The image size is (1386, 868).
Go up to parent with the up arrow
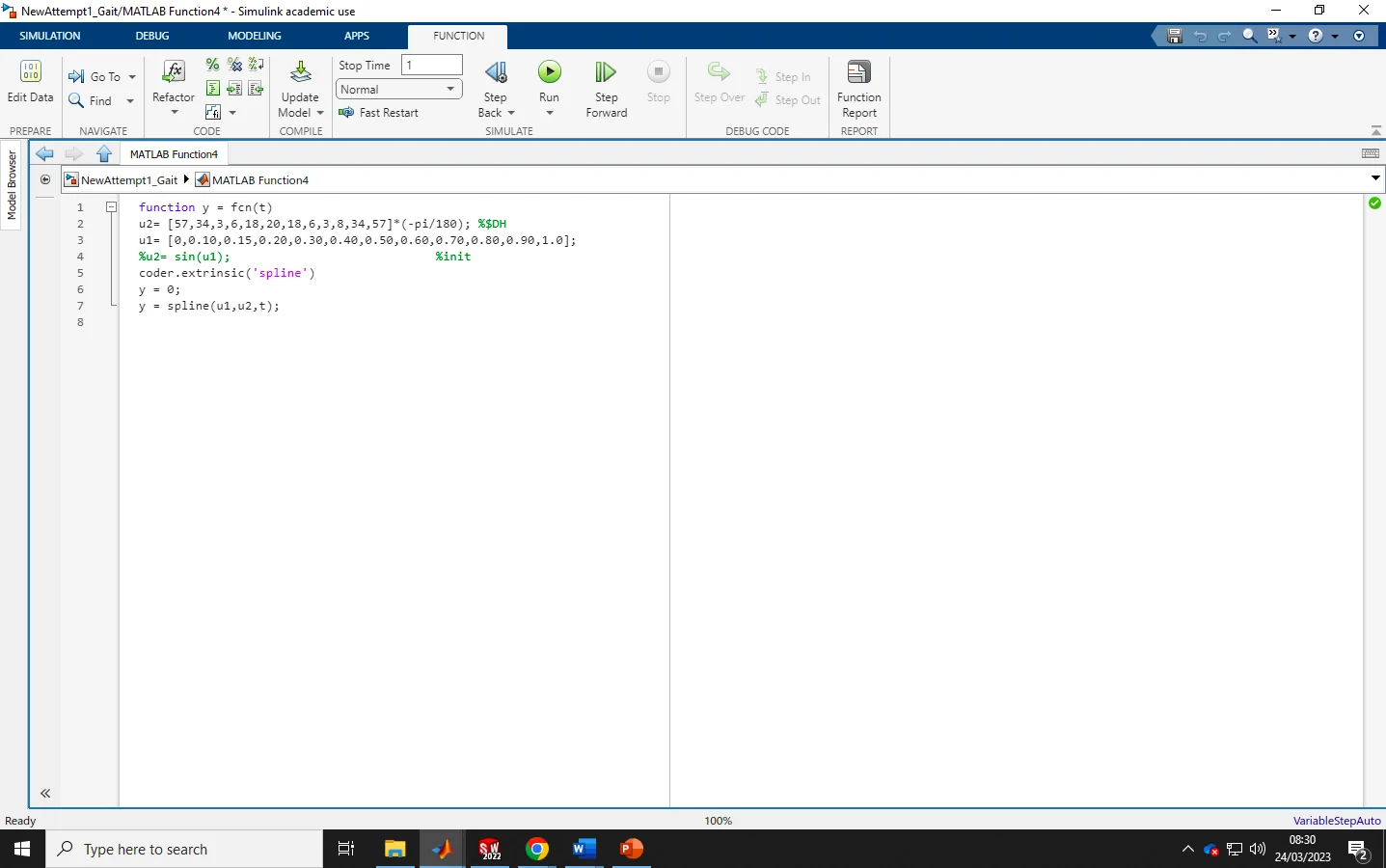pyautogui.click(x=104, y=153)
